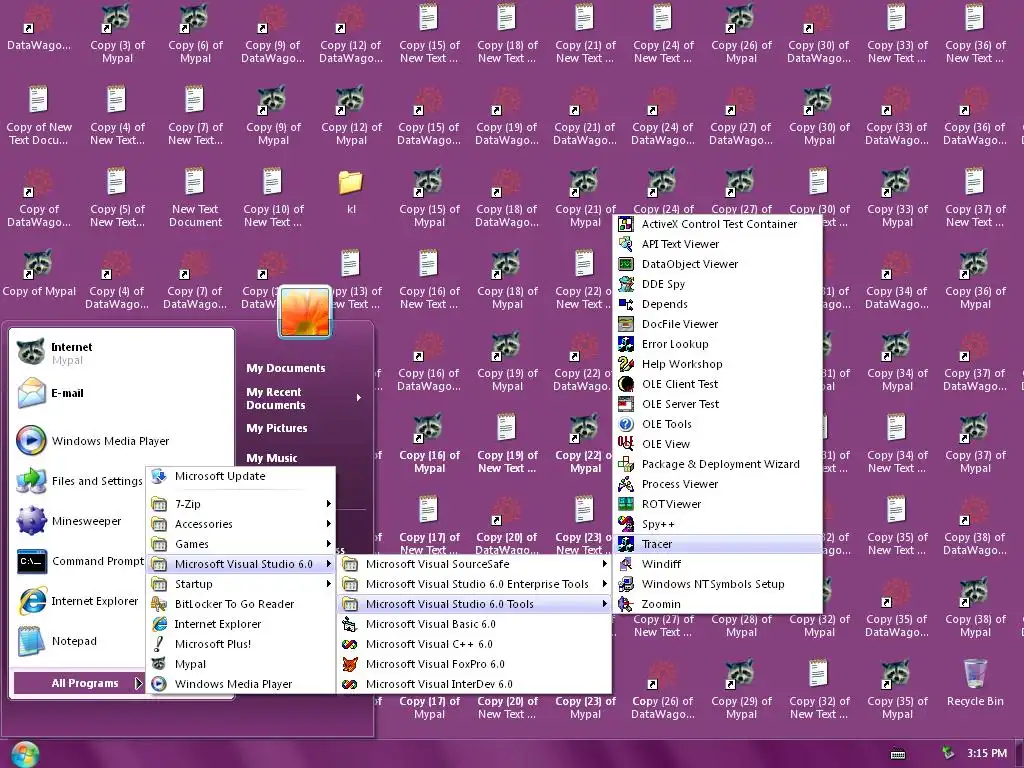
Task: Select Copy of Mypal desktop shortcut
Action: (x=39, y=274)
